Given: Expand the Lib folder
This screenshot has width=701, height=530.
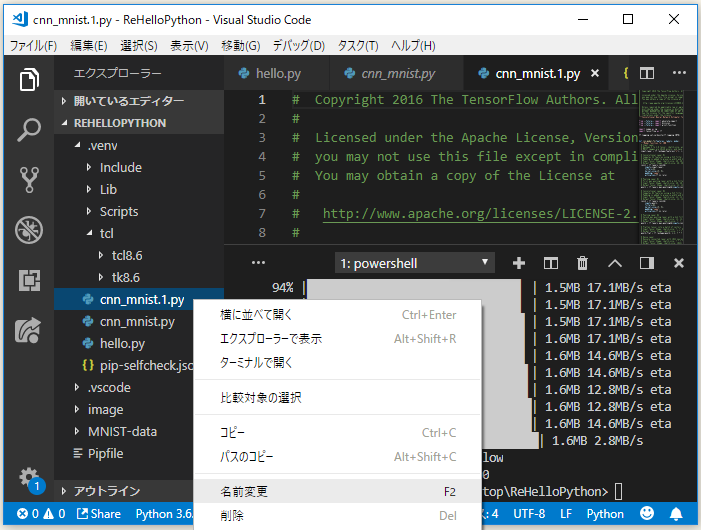Looking at the screenshot, I should click(x=139, y=189).
